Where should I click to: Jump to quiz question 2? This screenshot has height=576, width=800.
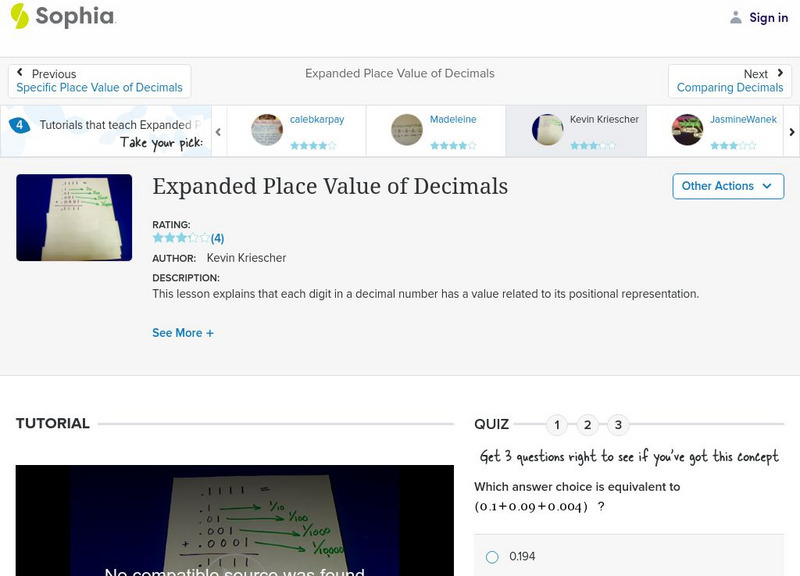pyautogui.click(x=588, y=425)
